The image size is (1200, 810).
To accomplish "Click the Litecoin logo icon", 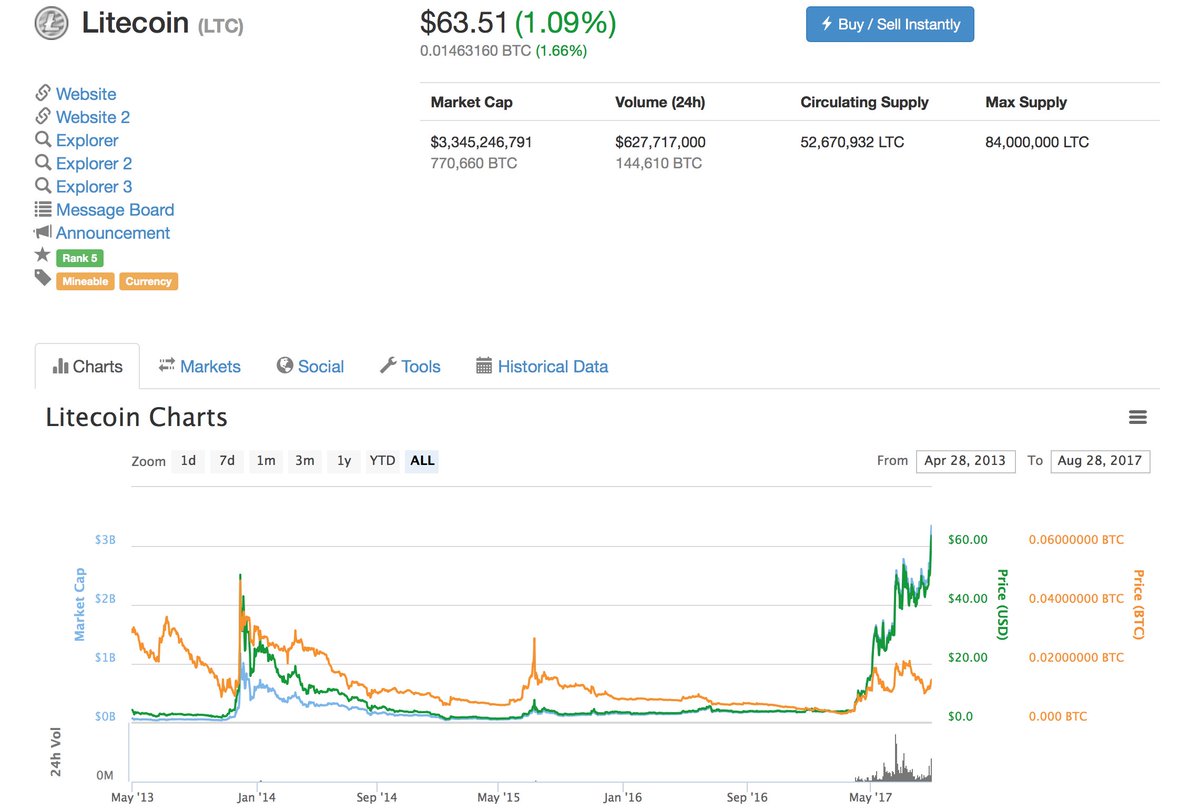I will (51, 23).
